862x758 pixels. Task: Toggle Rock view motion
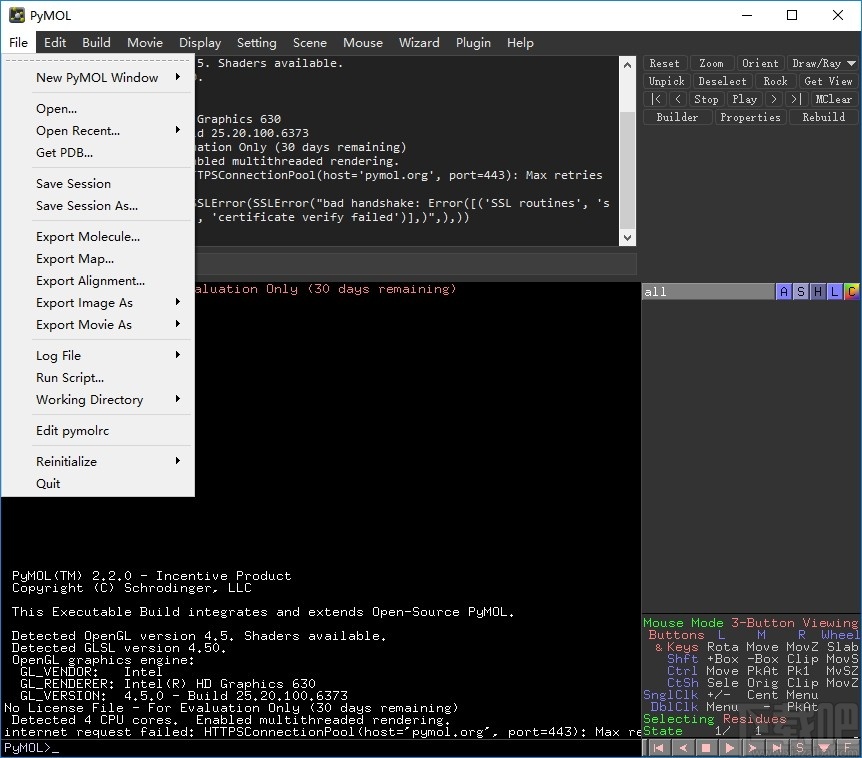(x=775, y=81)
